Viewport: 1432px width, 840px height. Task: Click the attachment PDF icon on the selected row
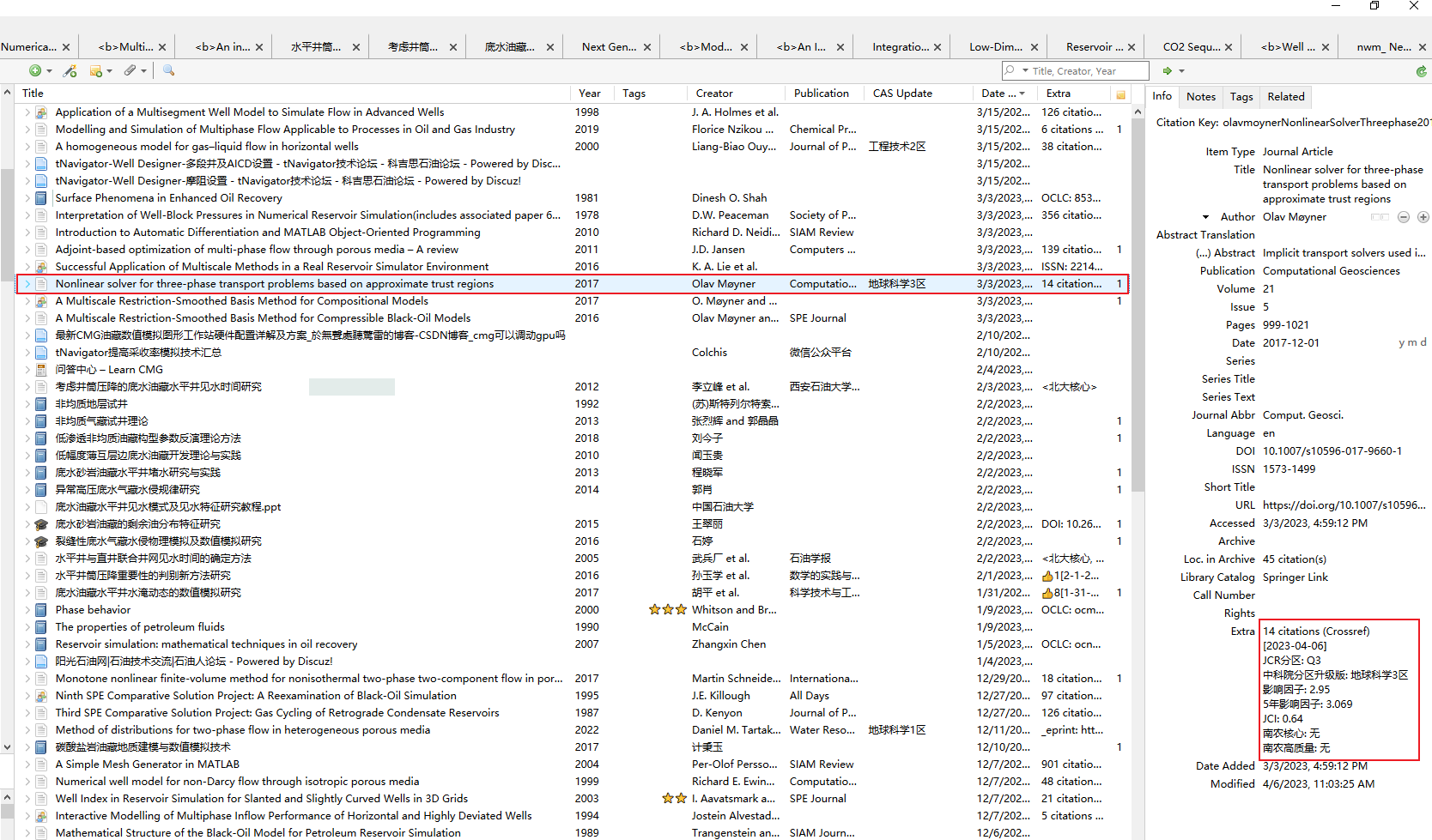(41, 283)
